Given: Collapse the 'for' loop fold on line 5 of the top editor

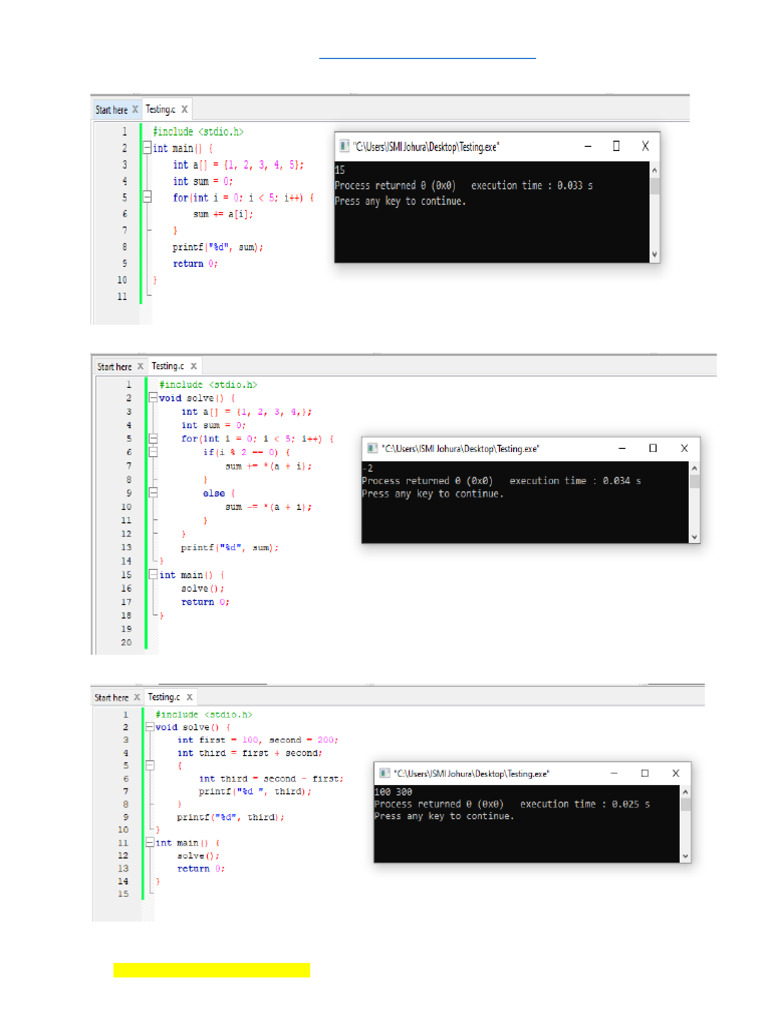Looking at the screenshot, I should [148, 197].
